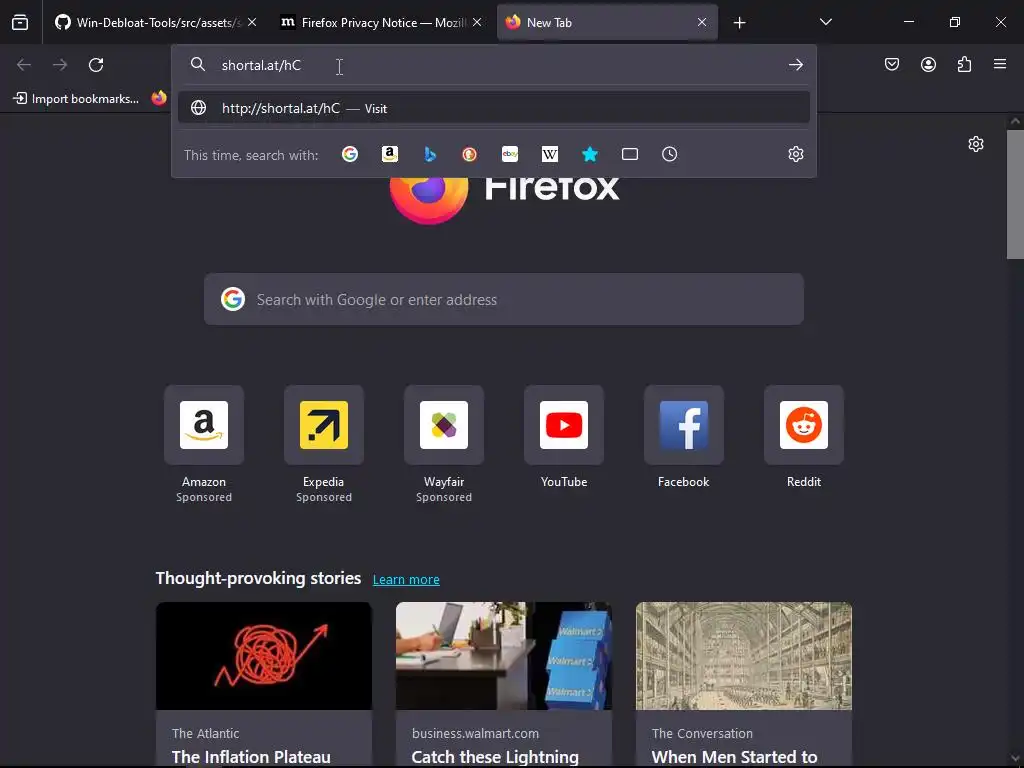Reload the current page
Viewport: 1024px width, 768px height.
[96, 65]
